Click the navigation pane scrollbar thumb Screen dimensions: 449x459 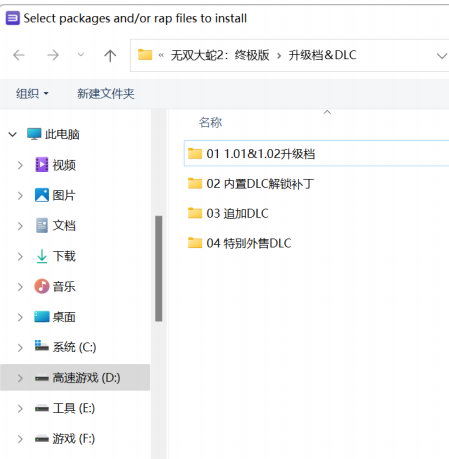[x=159, y=269]
